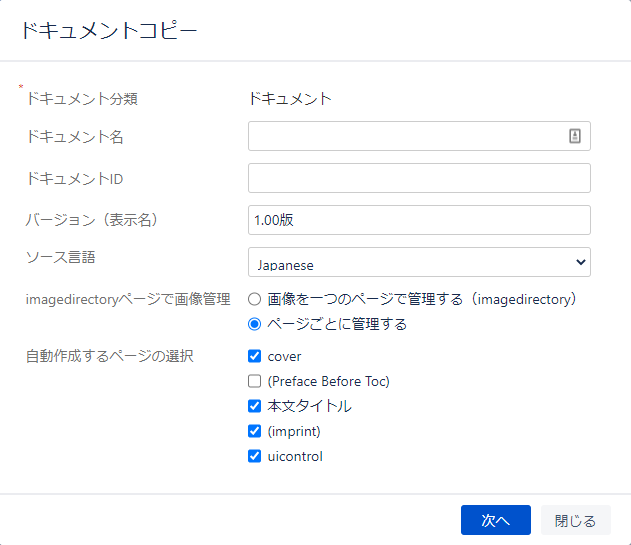Disable the uicontrol checkbox

255,456
